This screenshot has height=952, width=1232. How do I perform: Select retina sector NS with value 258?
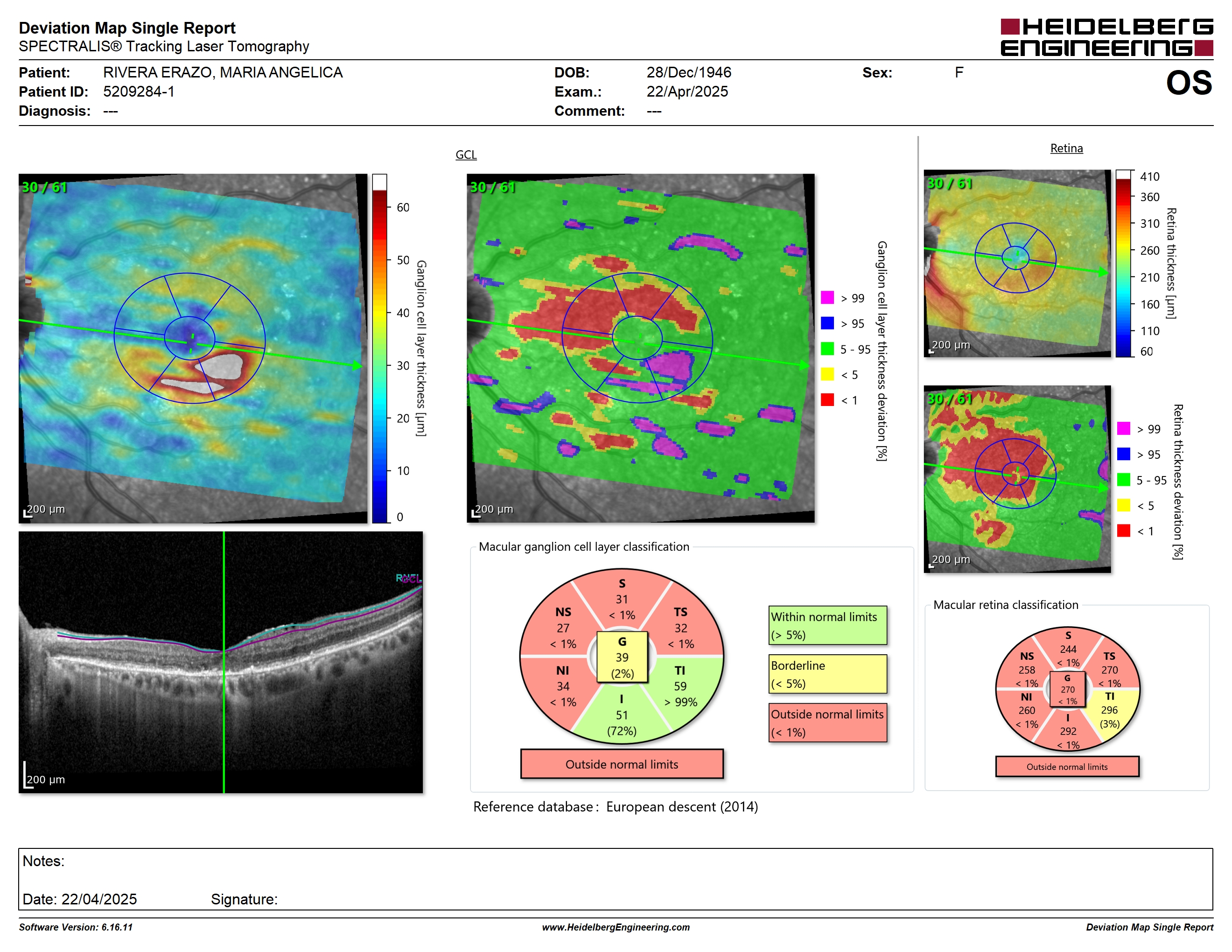pyautogui.click(x=1027, y=670)
